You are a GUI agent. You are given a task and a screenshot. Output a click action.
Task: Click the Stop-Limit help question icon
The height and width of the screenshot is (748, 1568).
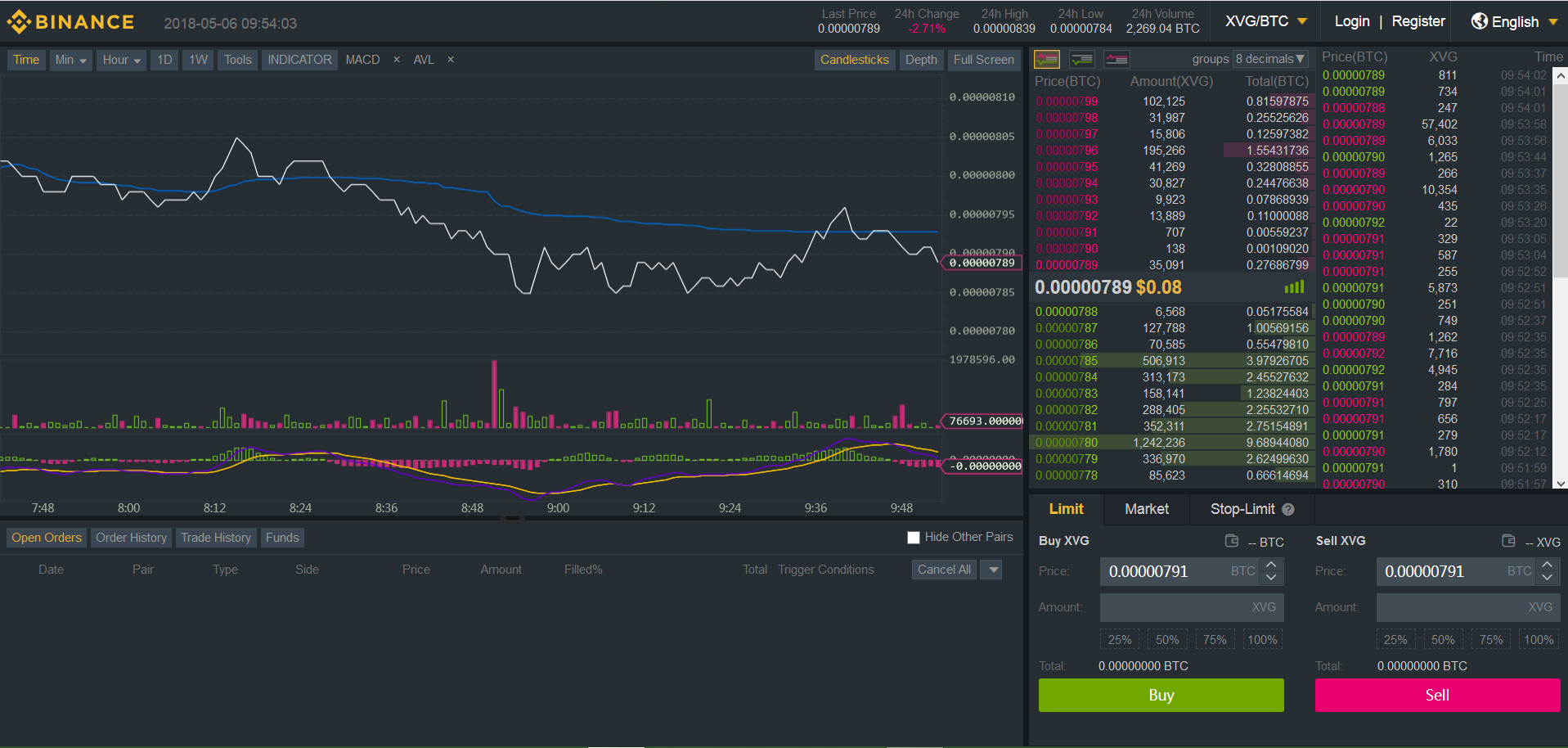(1288, 509)
